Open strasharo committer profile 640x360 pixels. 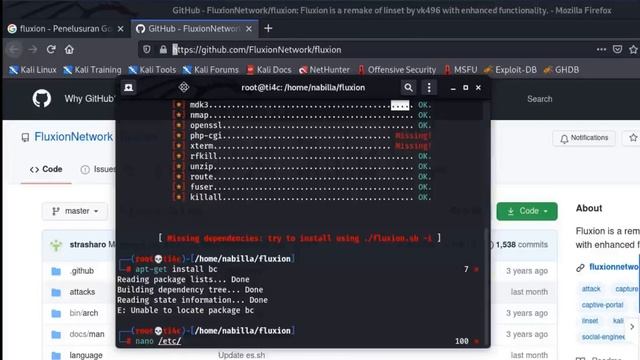coord(88,244)
